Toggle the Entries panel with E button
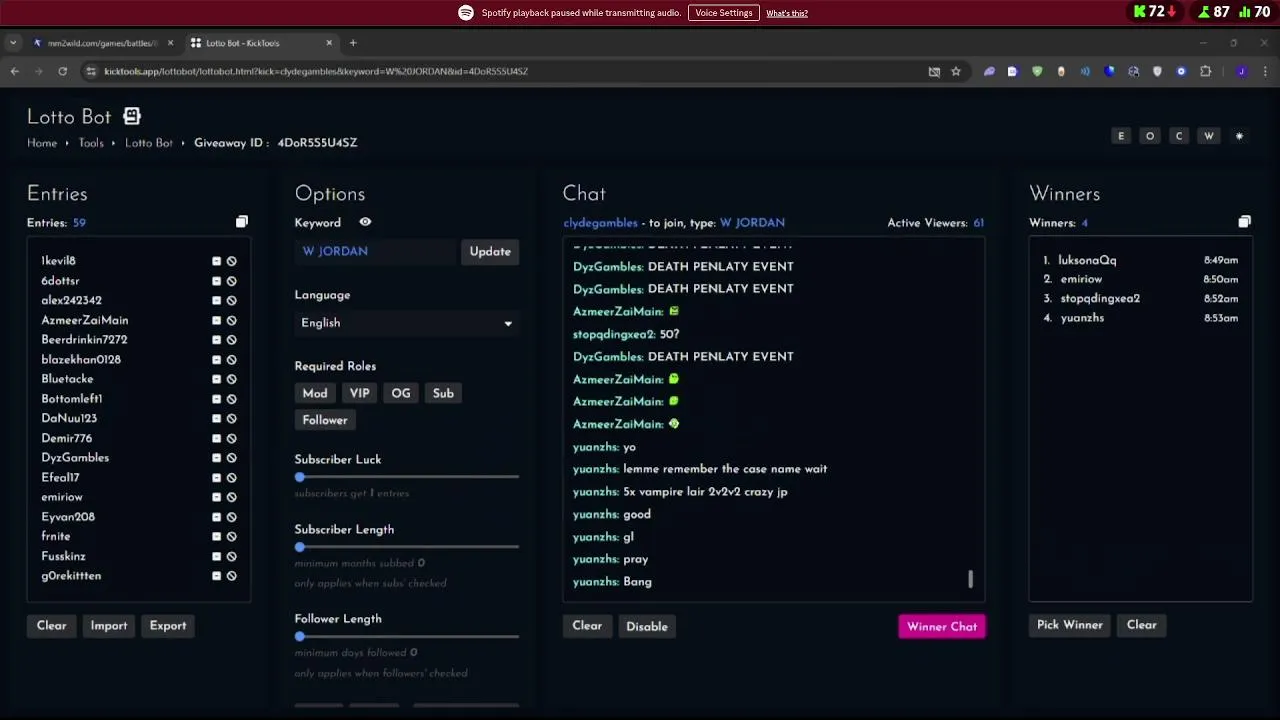1280x720 pixels. point(1121,136)
